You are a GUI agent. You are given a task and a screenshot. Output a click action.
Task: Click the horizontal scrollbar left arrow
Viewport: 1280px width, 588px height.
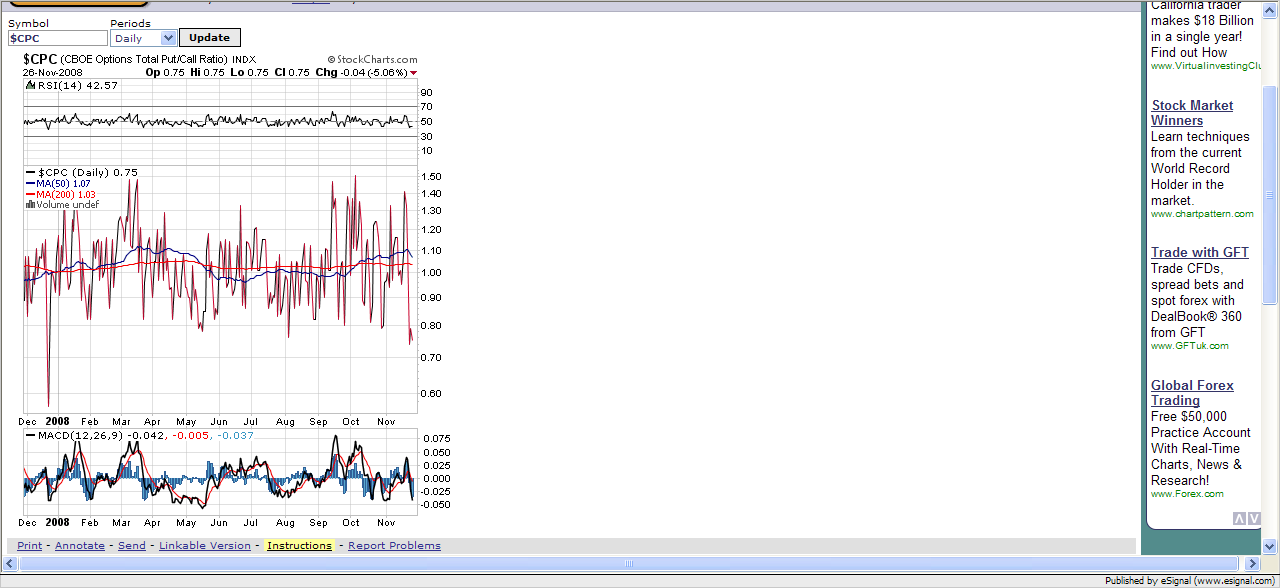(x=8, y=564)
